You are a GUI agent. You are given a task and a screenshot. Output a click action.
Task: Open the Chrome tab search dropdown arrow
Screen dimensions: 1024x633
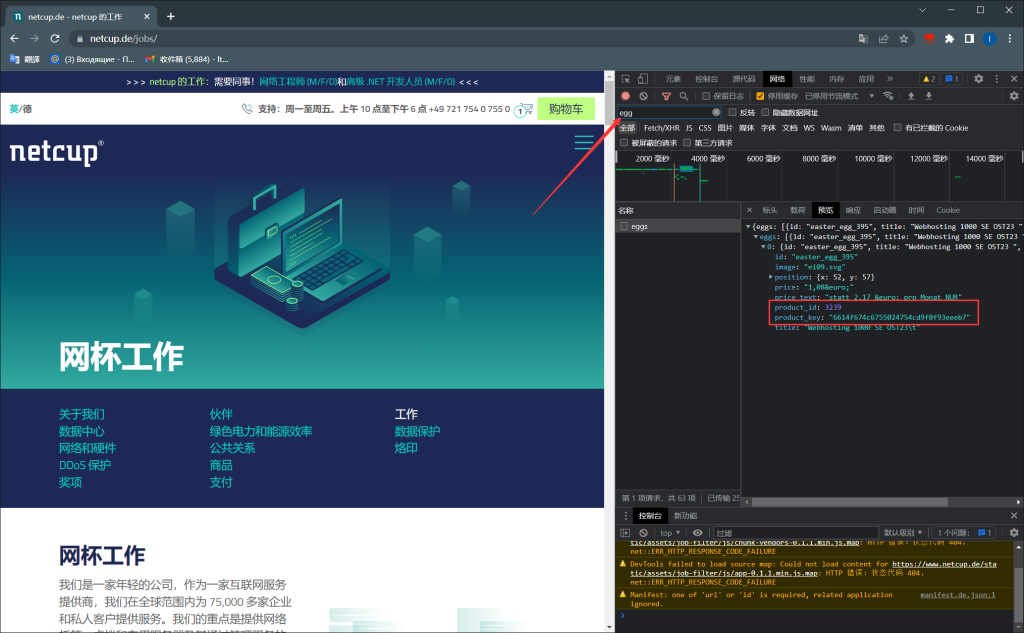click(x=922, y=10)
